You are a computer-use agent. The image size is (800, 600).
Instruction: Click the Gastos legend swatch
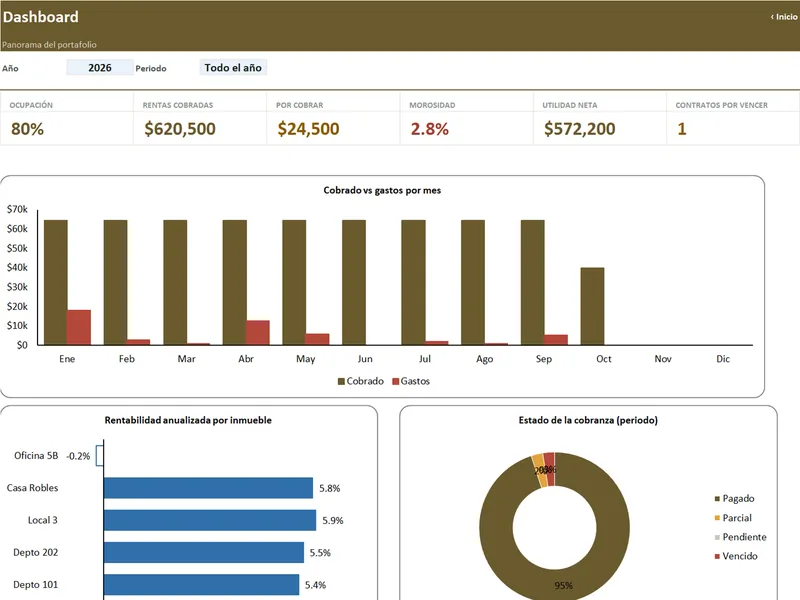point(395,381)
